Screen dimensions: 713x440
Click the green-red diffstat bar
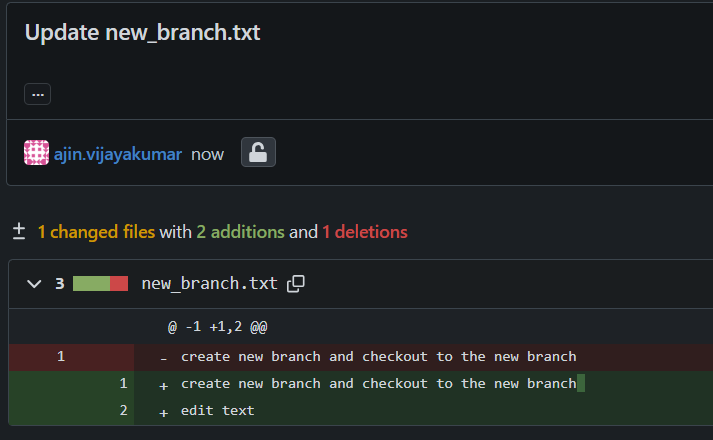(x=100, y=284)
